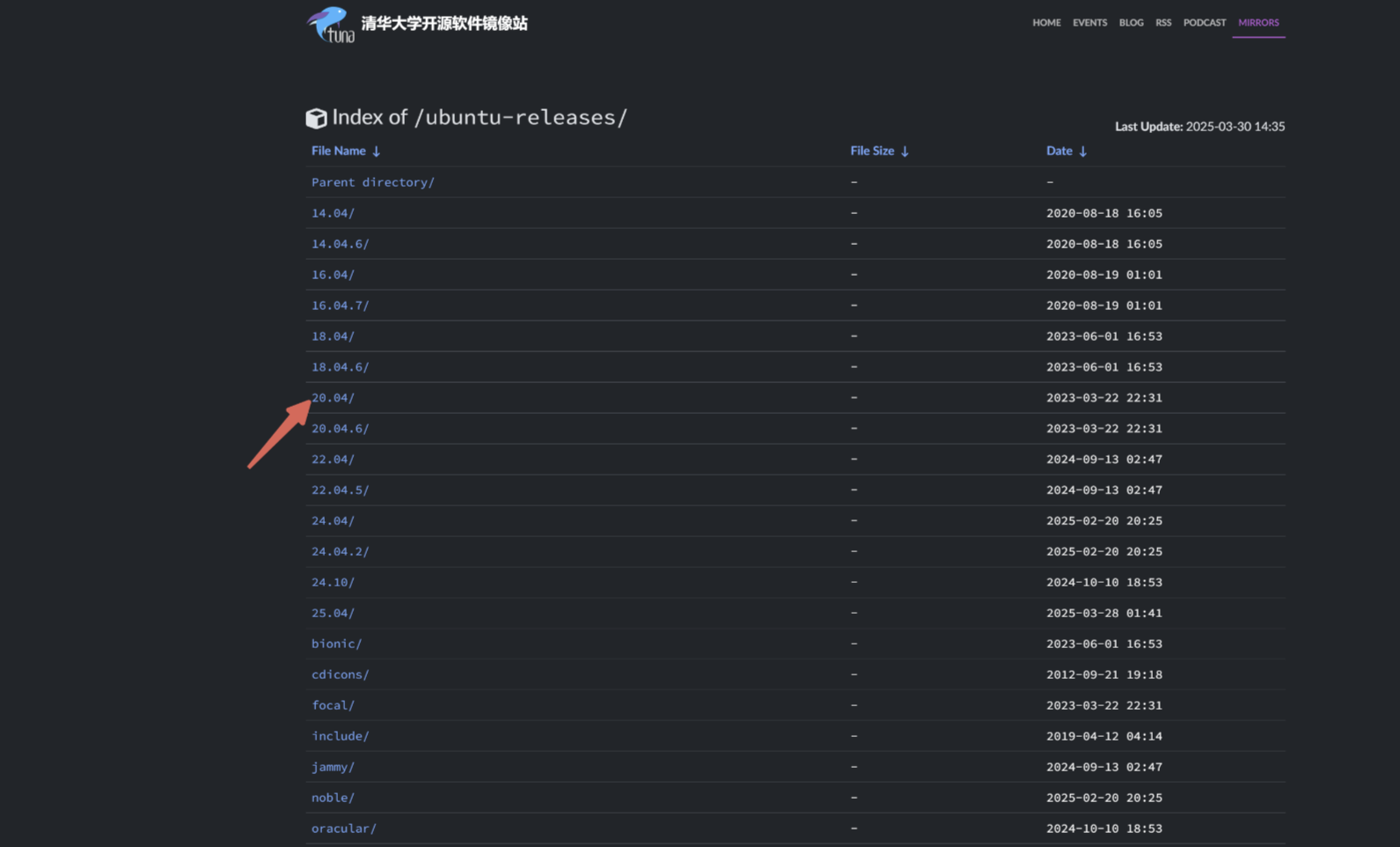Open the 24.04/ directory
Image resolution: width=1400 pixels, height=847 pixels.
coord(333,521)
